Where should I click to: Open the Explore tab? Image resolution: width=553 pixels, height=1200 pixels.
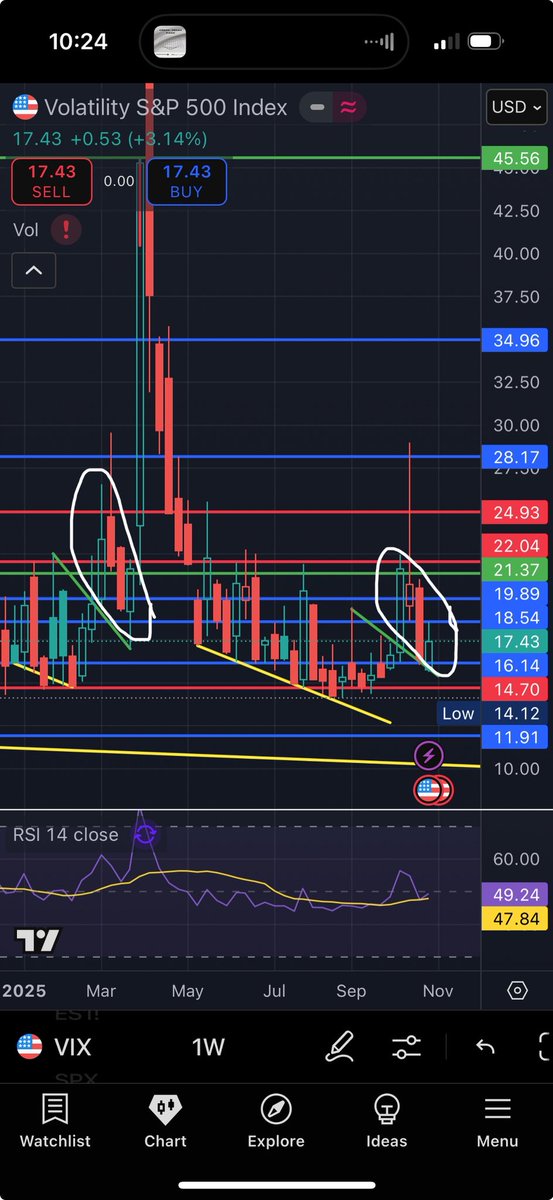pyautogui.click(x=276, y=1121)
